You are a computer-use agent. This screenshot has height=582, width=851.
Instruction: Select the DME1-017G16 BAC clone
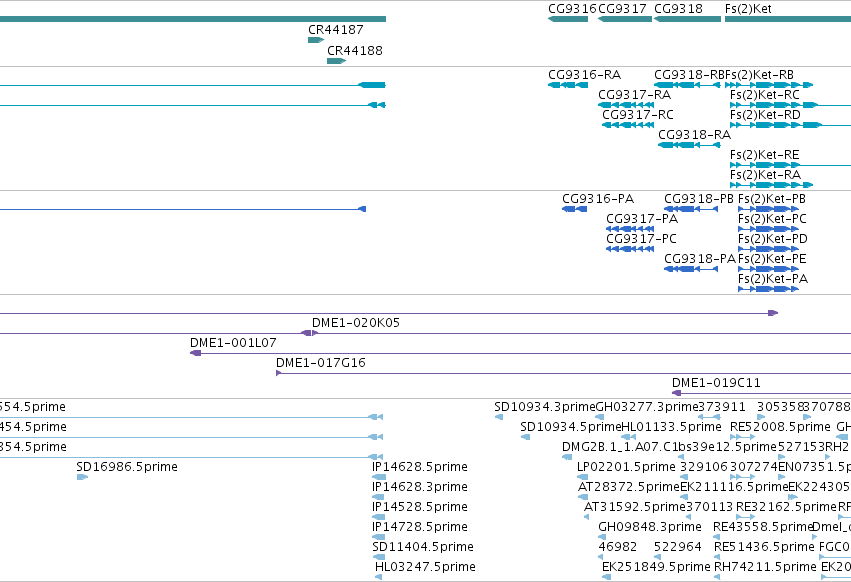pos(563,374)
